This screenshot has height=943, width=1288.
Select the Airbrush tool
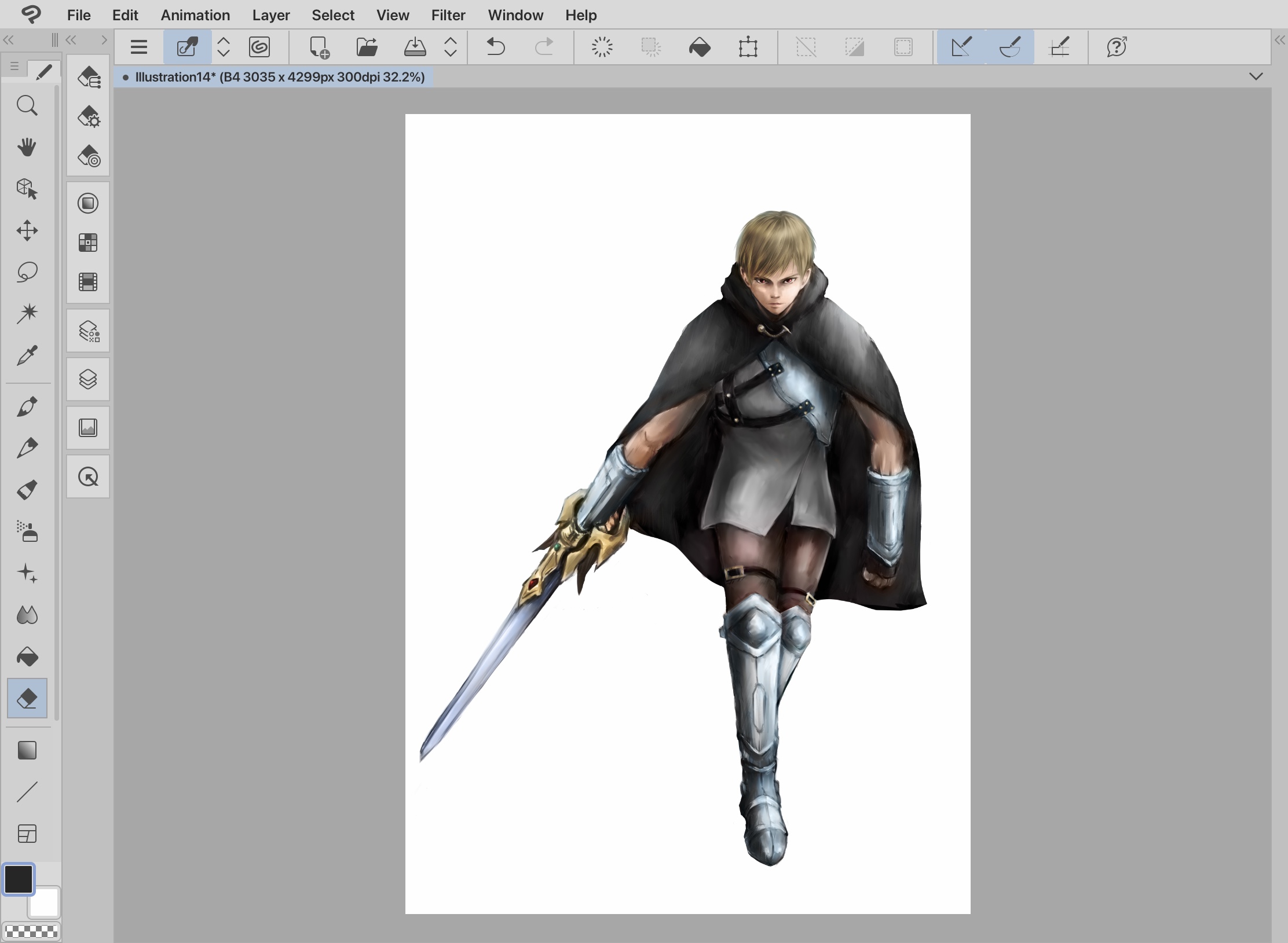(x=27, y=531)
